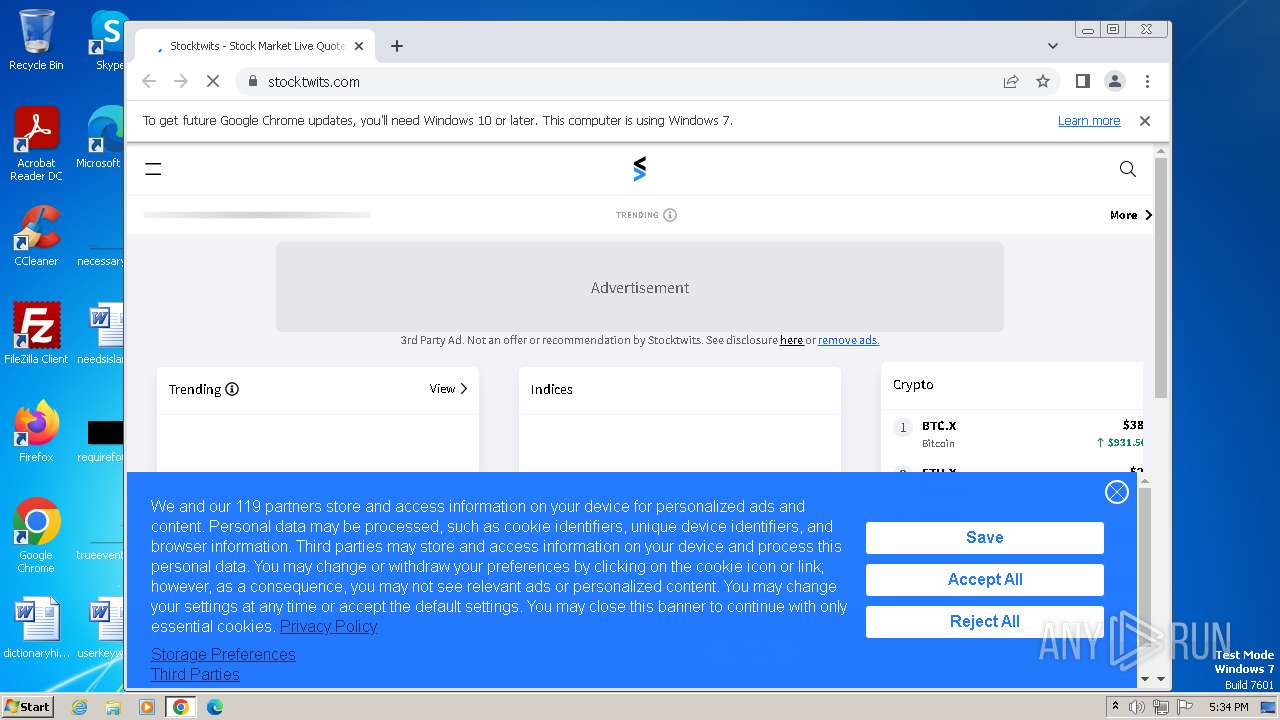Screen dimensions: 1280x720
Task: Click Accept All cookies
Action: coord(985,579)
